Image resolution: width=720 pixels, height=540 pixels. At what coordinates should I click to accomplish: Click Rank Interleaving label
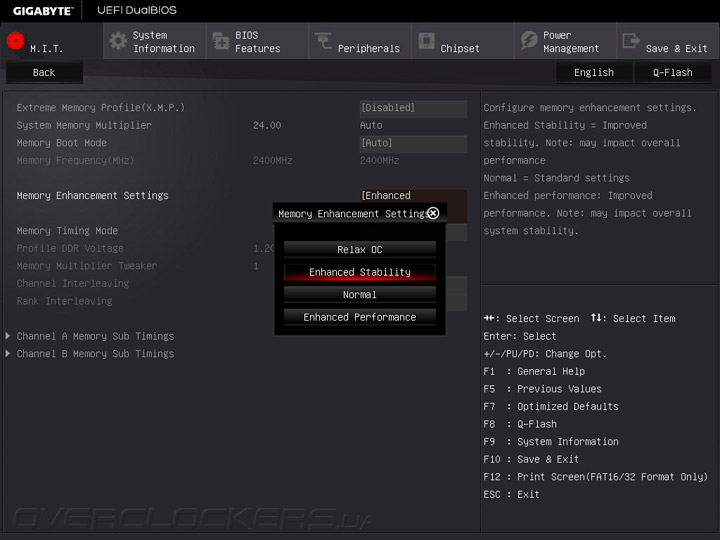click(64, 301)
